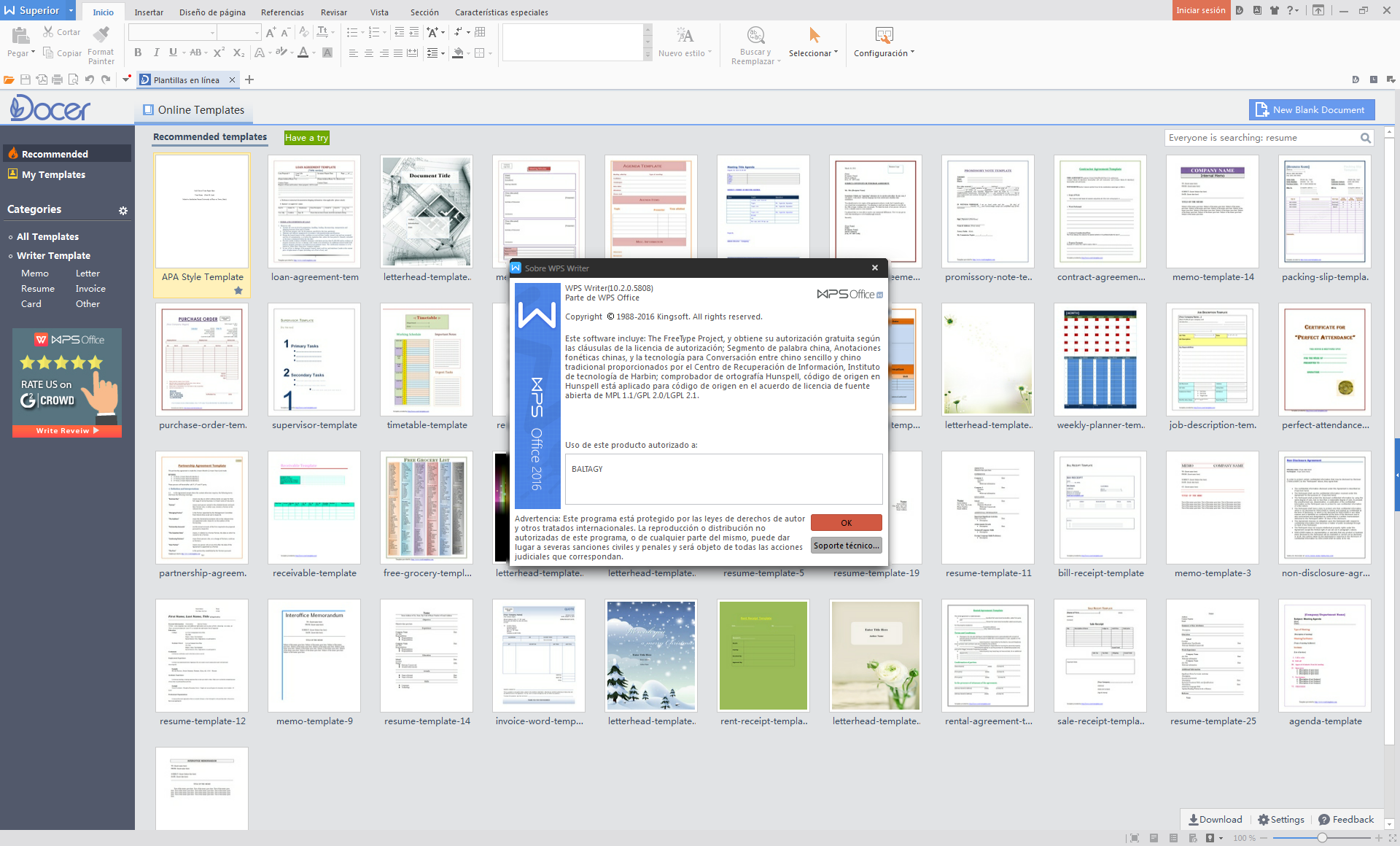Screen dimensions: 1400x846
Task: Select the Resume category in sidebar
Action: tap(38, 289)
